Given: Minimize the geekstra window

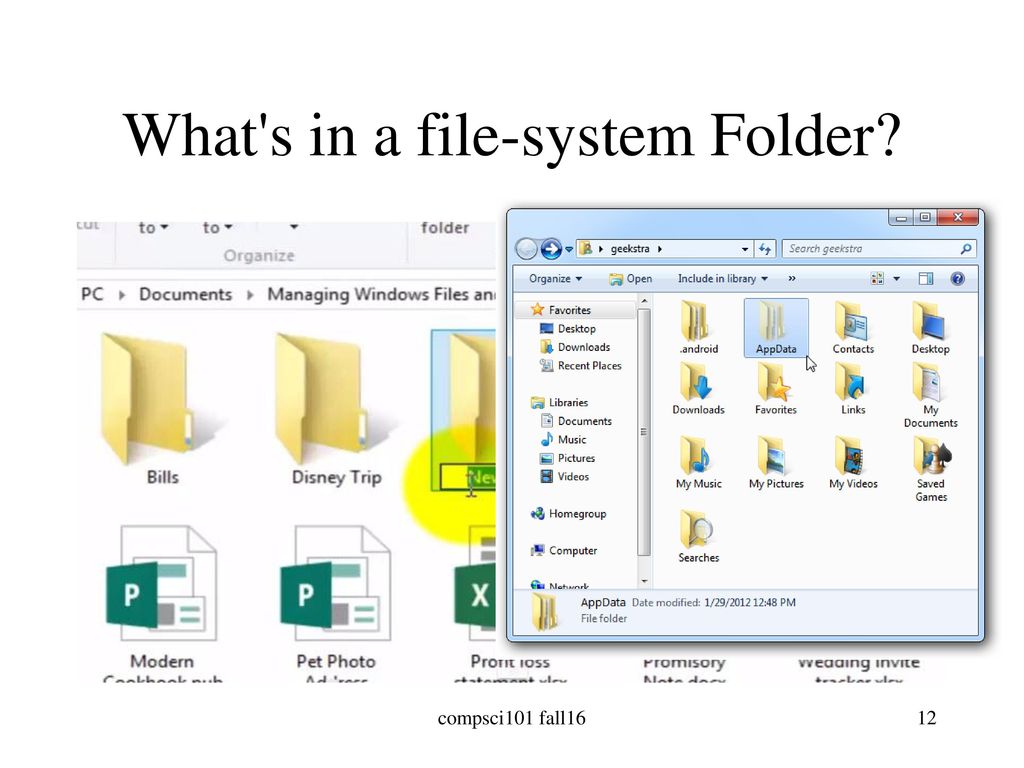Looking at the screenshot, I should click(x=901, y=217).
